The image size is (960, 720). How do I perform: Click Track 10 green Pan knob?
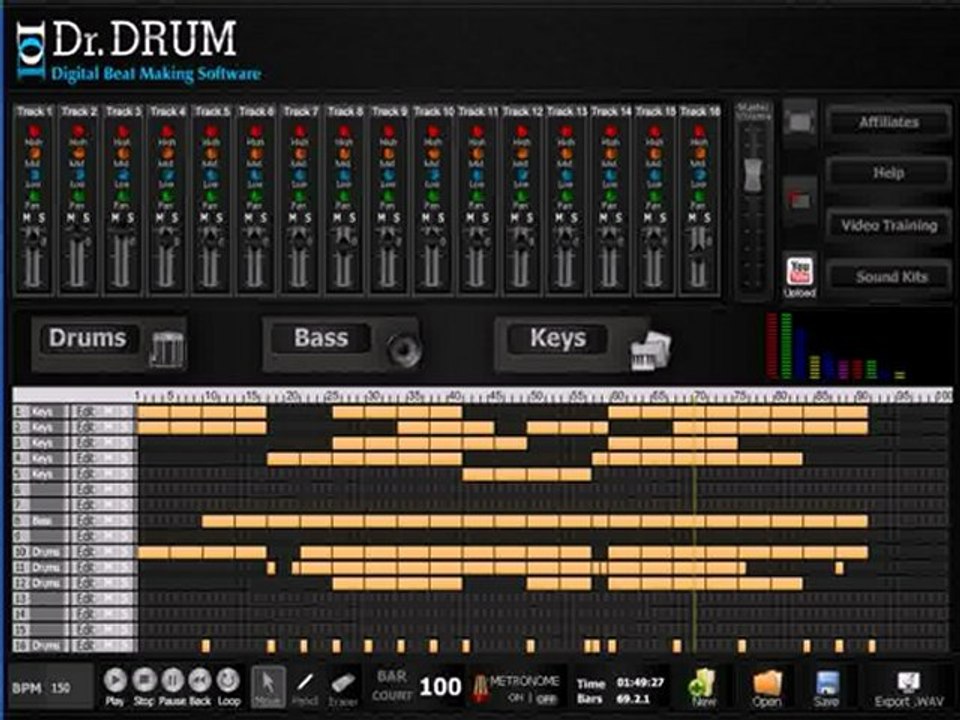(433, 197)
